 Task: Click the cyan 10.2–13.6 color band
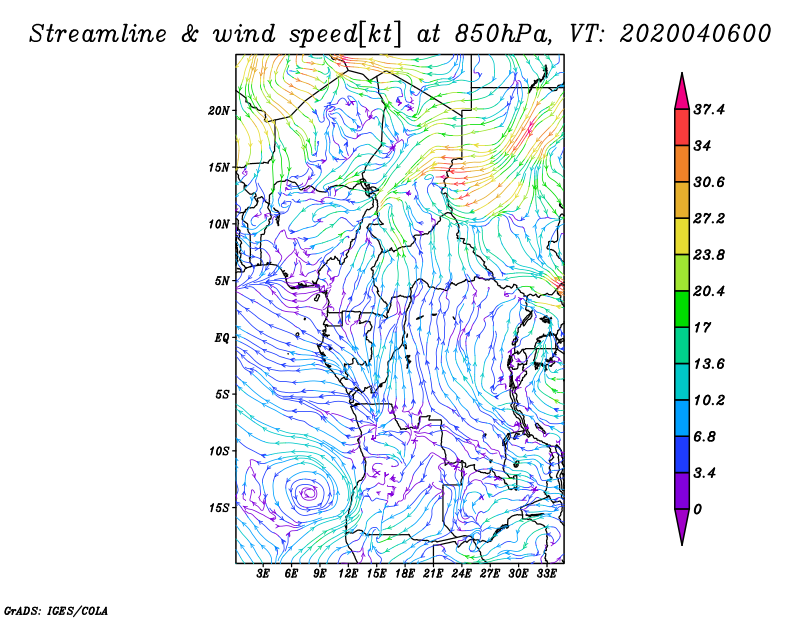pos(682,382)
